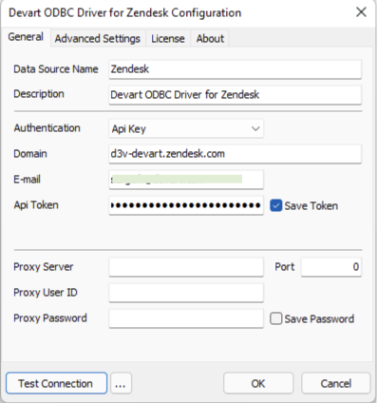
Task: Open the Advanced Settings tab
Action: (x=97, y=39)
